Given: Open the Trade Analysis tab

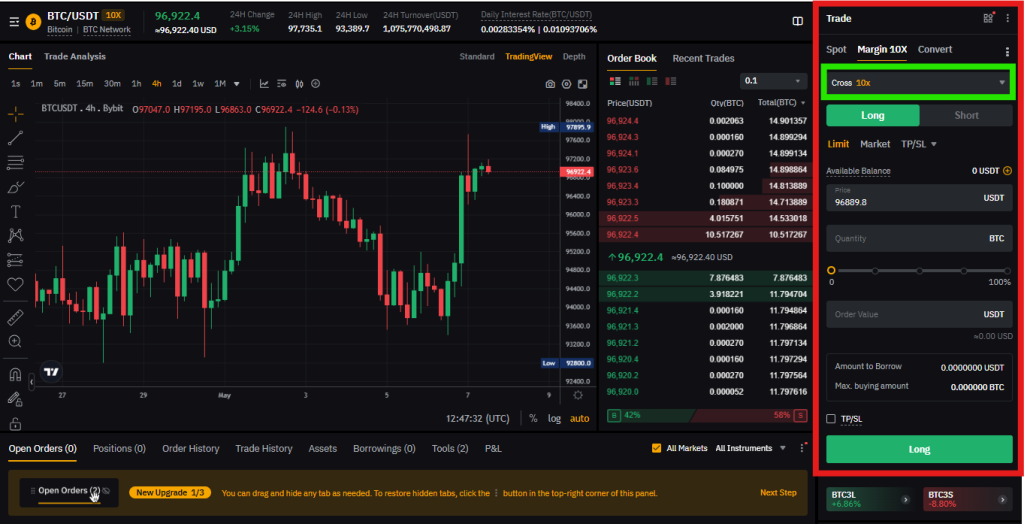Looking at the screenshot, I should pos(74,57).
